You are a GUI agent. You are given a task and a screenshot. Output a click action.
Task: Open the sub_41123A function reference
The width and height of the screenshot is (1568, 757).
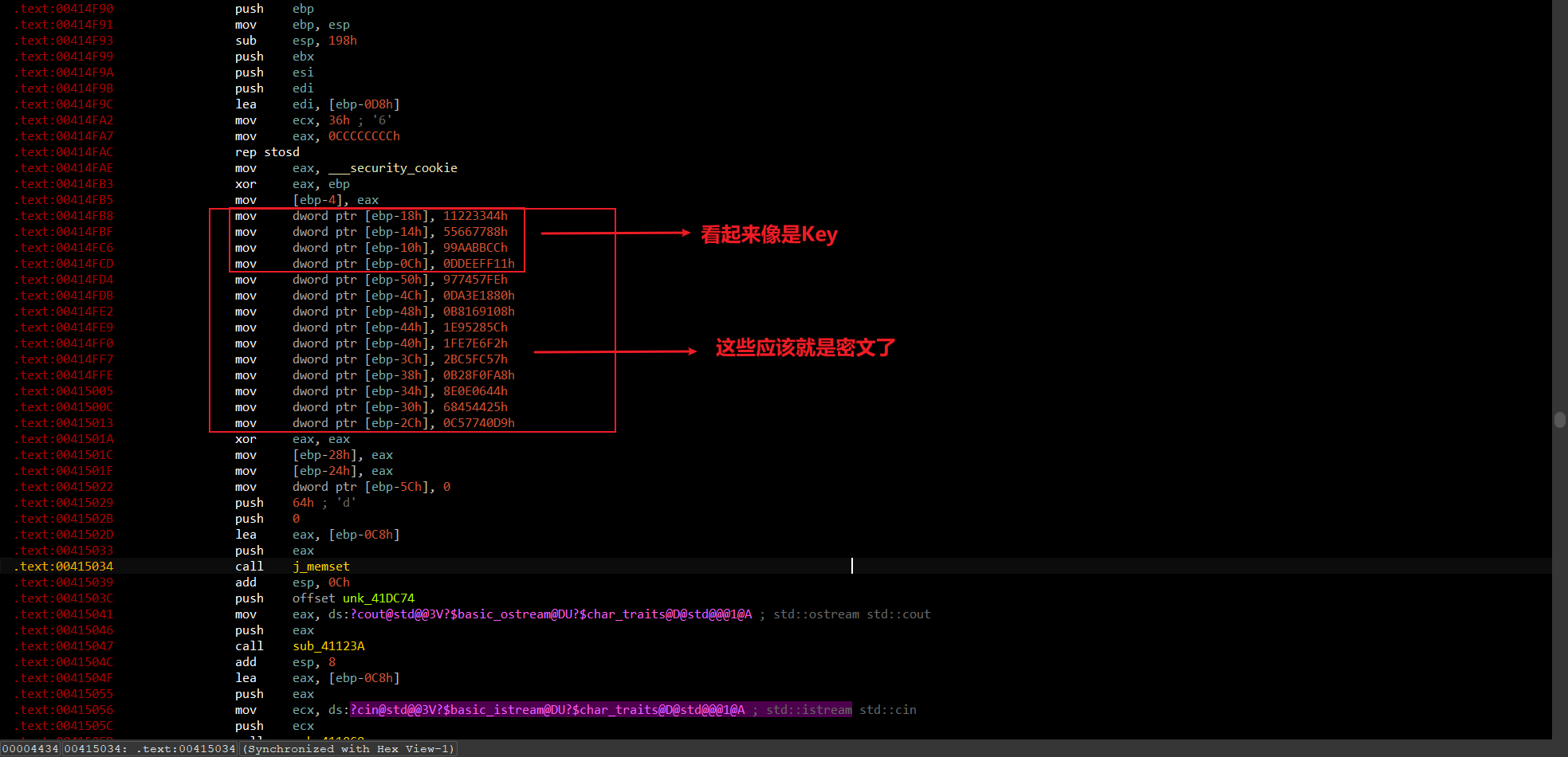click(328, 646)
